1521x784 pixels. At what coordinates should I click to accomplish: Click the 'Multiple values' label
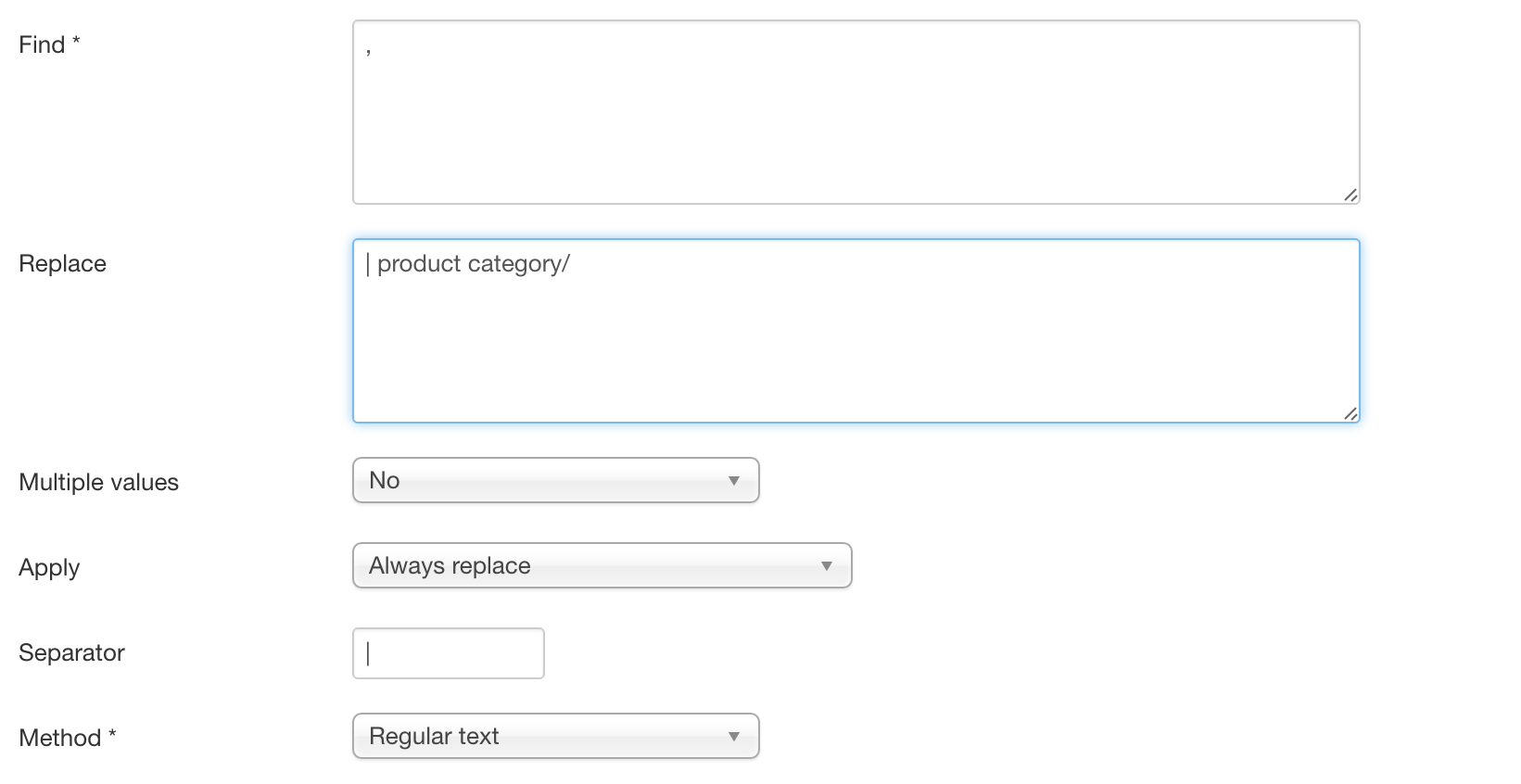tap(98, 482)
